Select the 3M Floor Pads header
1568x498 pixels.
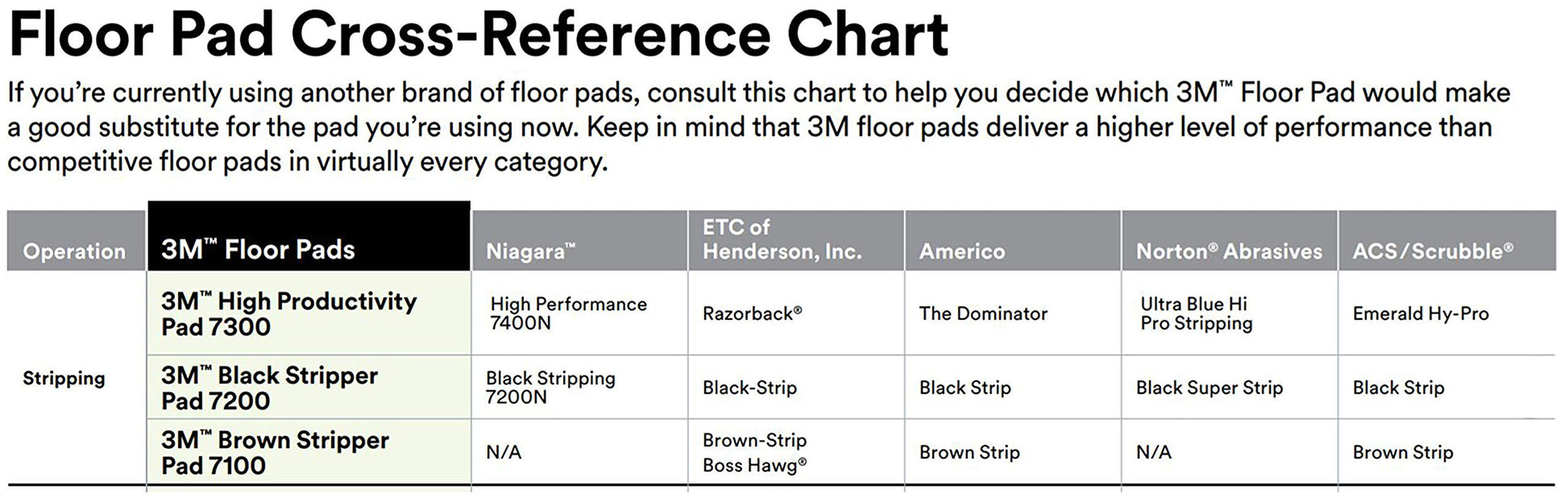(258, 250)
